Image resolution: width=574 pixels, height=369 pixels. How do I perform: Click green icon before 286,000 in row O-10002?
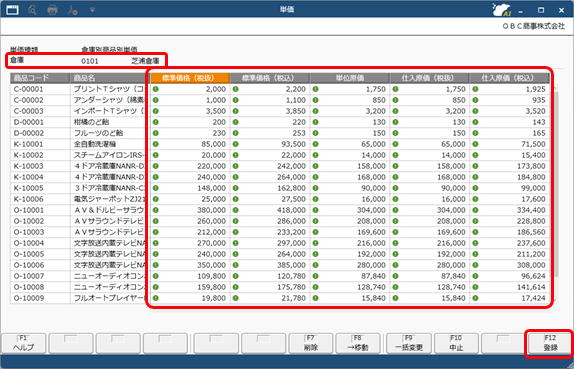pyautogui.click(x=235, y=221)
